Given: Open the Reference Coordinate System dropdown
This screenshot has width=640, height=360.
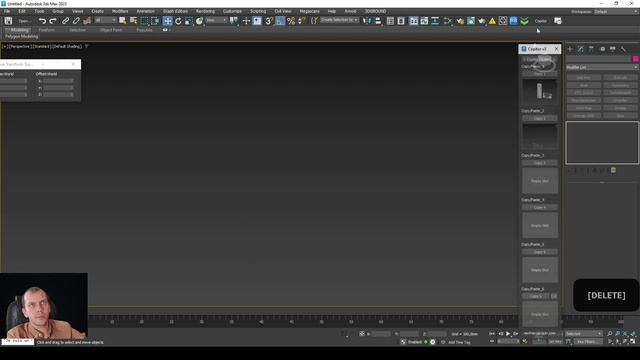Looking at the screenshot, I should pyautogui.click(x=216, y=20).
